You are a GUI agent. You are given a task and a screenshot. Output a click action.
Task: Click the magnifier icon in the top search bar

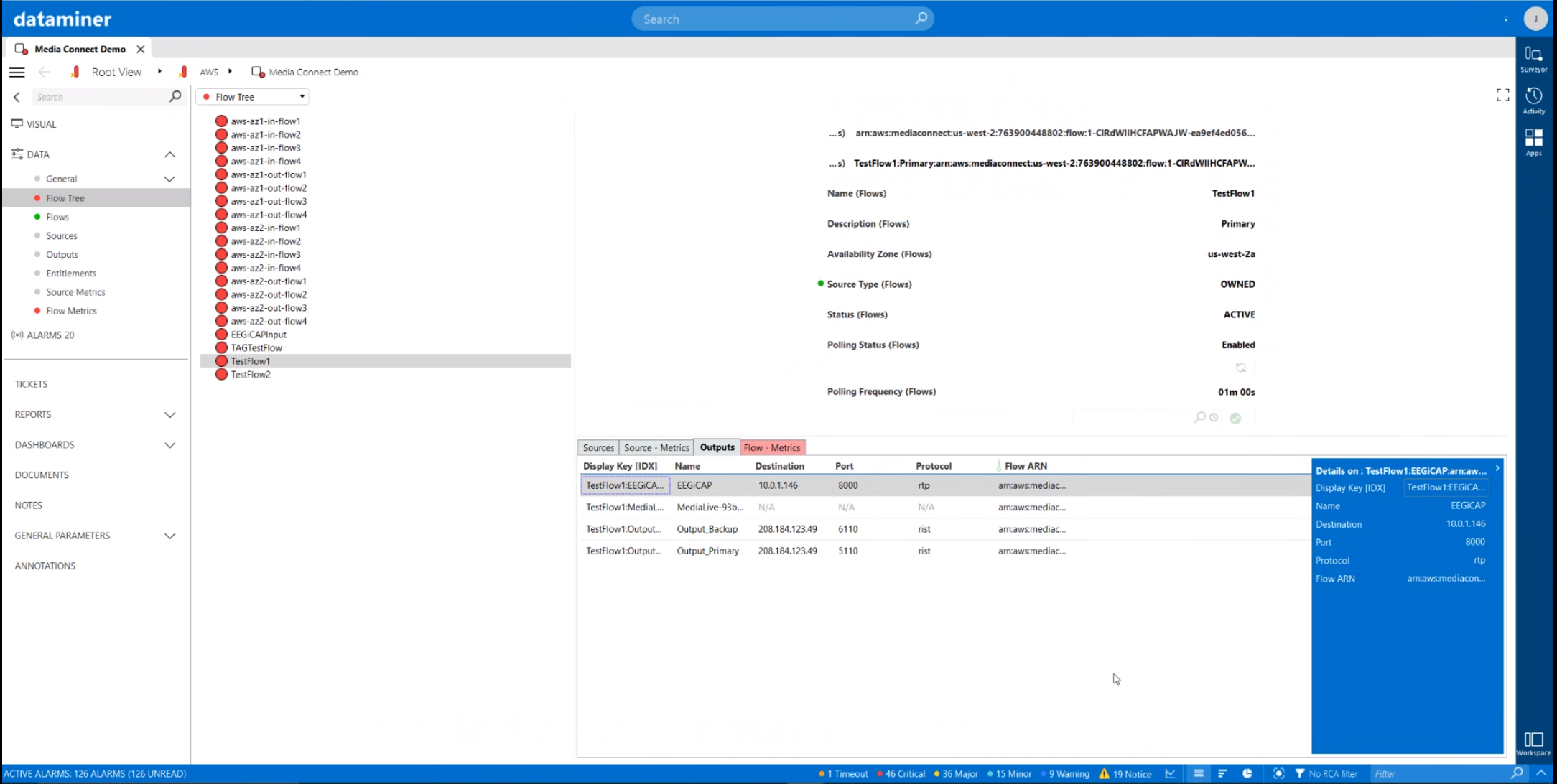point(921,19)
